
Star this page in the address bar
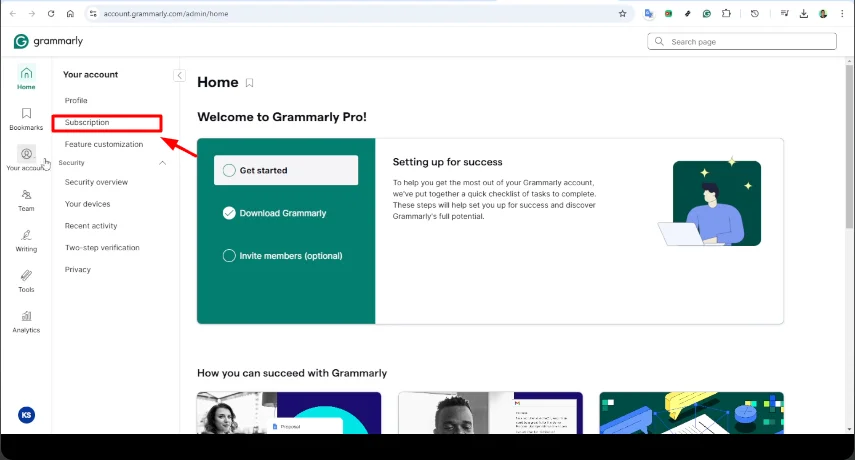[x=623, y=14]
